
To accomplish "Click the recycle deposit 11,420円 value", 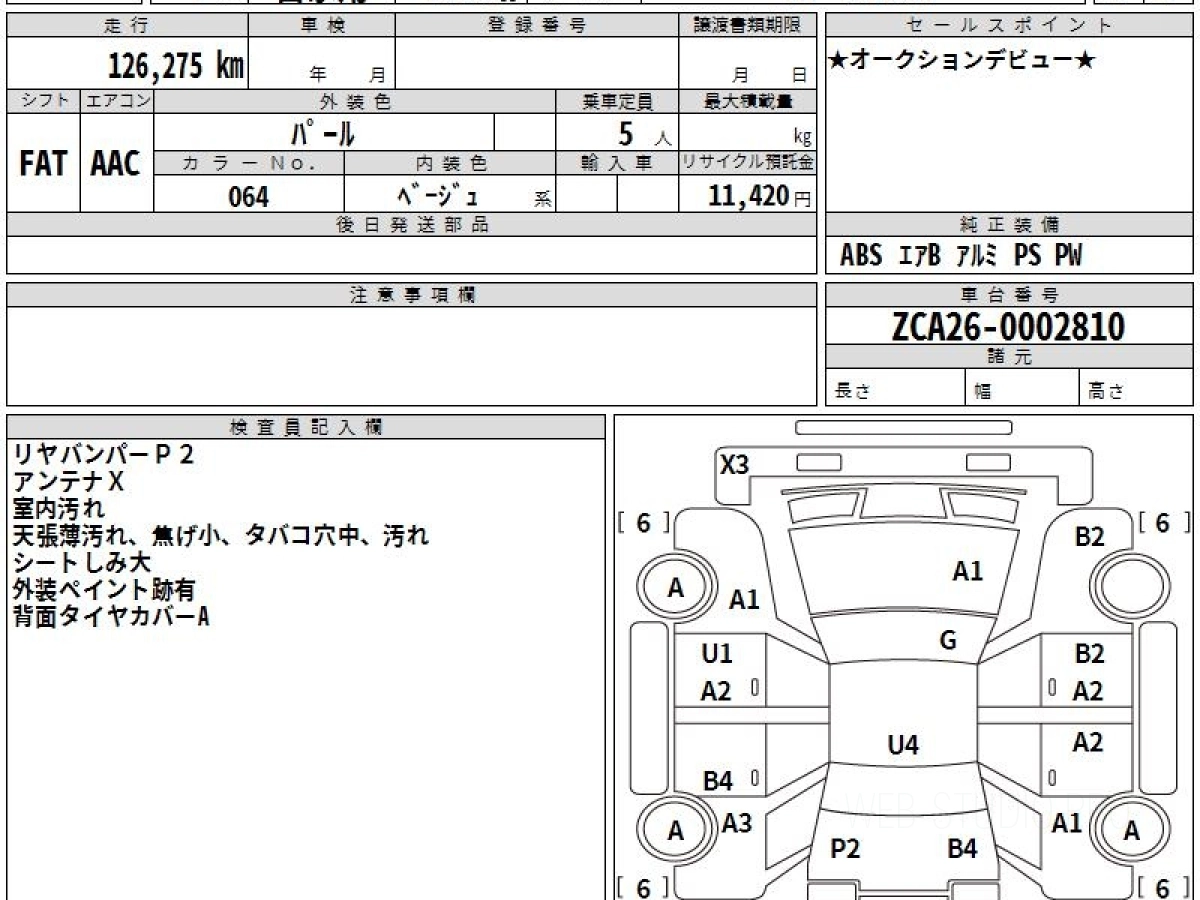I will 759,195.
